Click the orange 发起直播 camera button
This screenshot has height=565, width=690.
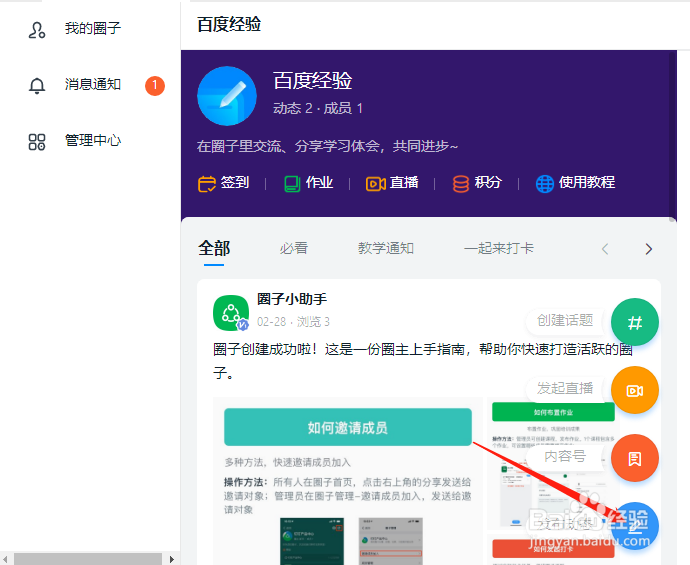[635, 390]
